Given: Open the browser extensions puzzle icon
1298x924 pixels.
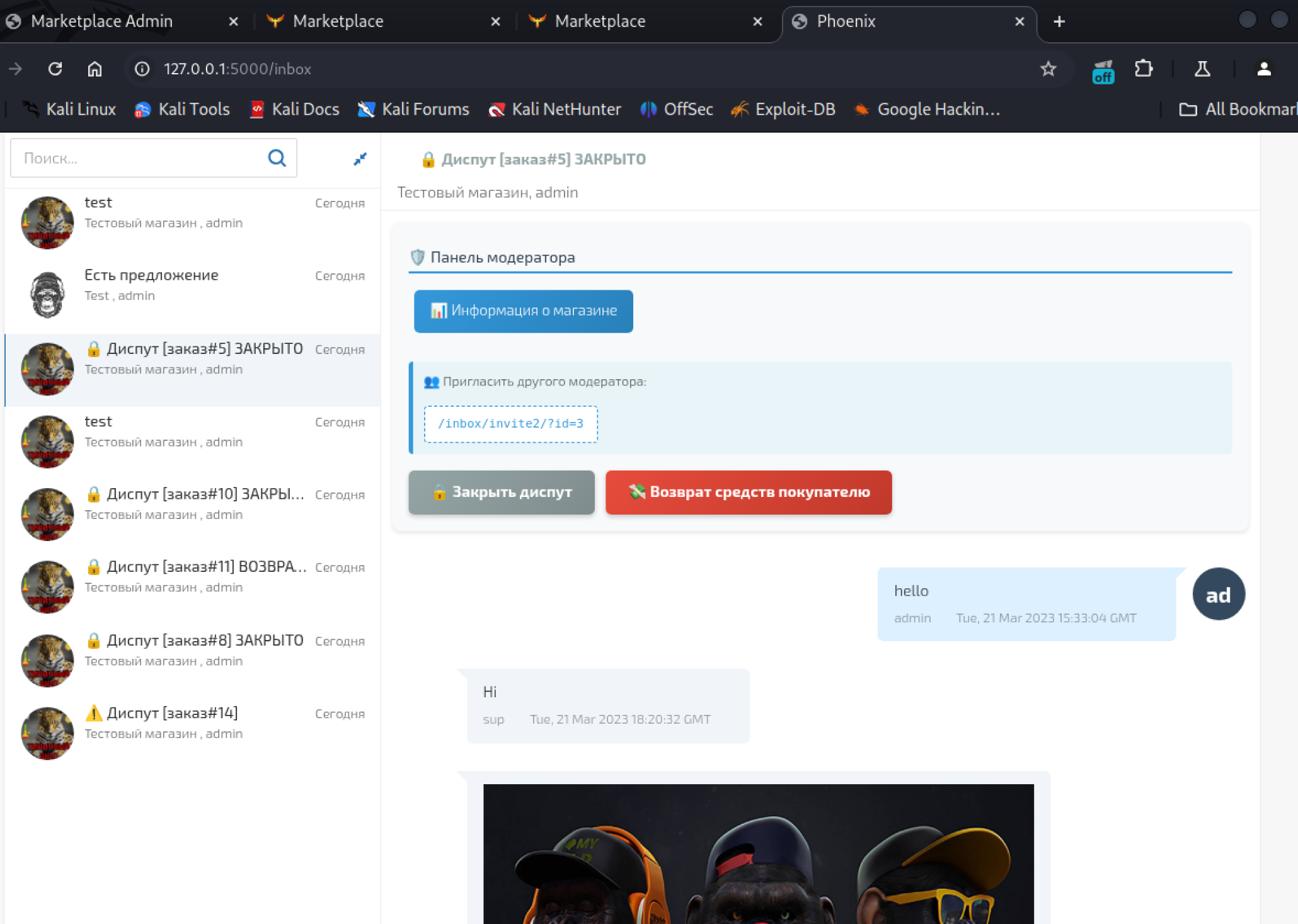Looking at the screenshot, I should coord(1143,69).
